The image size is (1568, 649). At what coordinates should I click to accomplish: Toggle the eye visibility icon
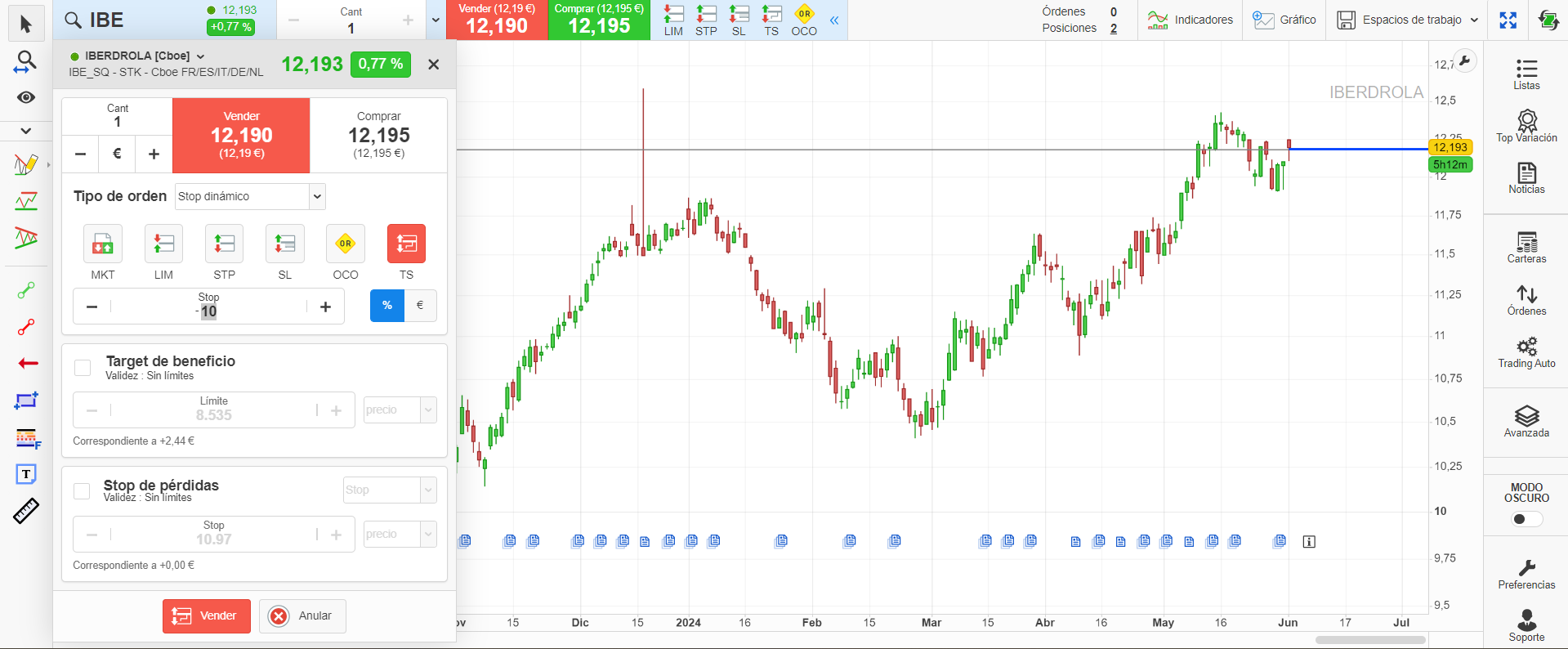tap(26, 97)
